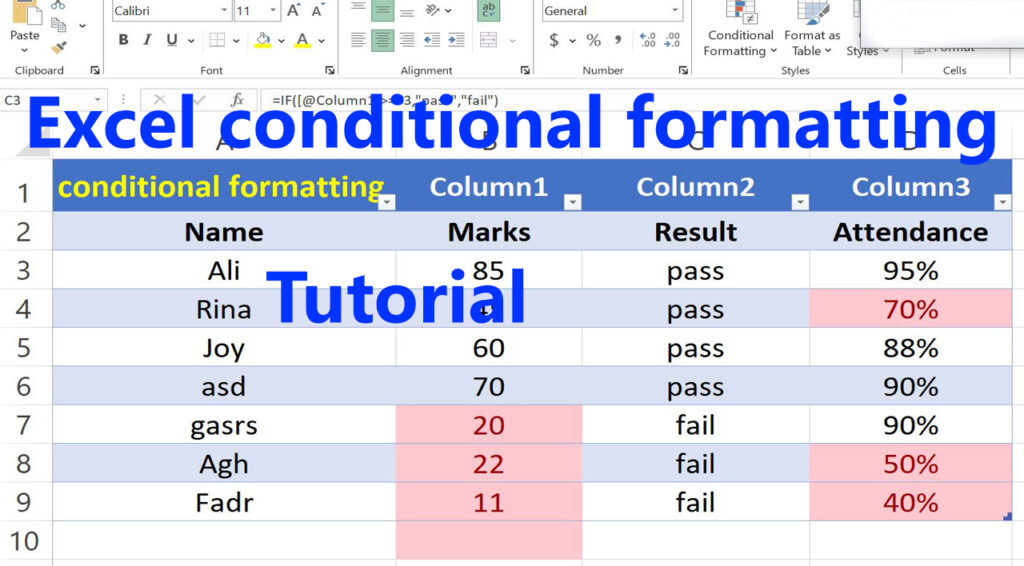The height and width of the screenshot is (566, 1024).
Task: Open the Column3 filter dropdown
Action: click(x=1002, y=202)
